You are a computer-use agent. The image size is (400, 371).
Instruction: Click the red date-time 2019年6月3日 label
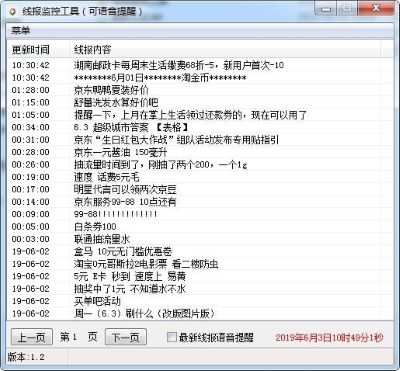[329, 338]
